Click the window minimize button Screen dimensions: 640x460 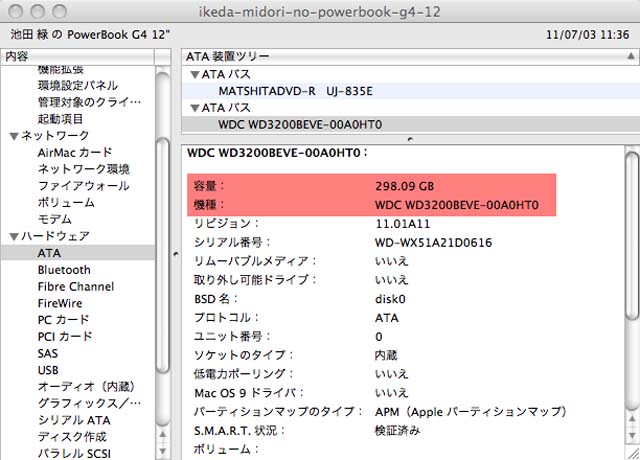click(38, 11)
